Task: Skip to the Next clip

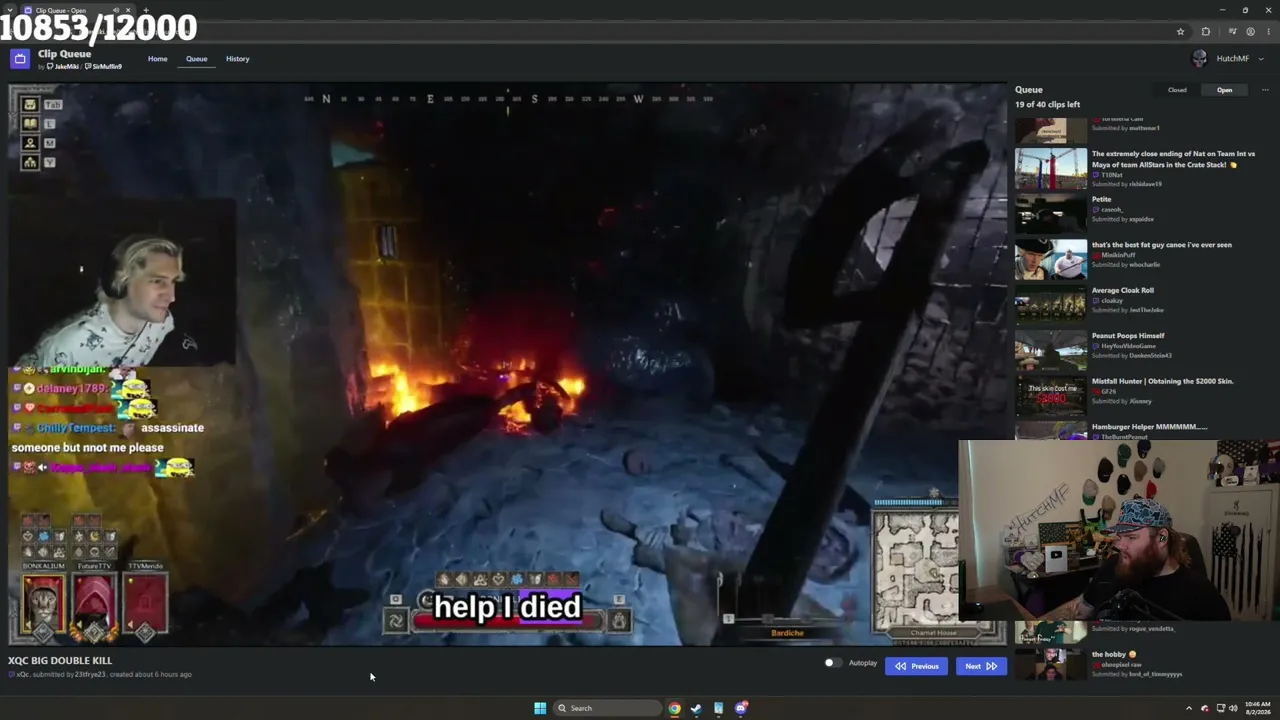Action: click(x=981, y=666)
